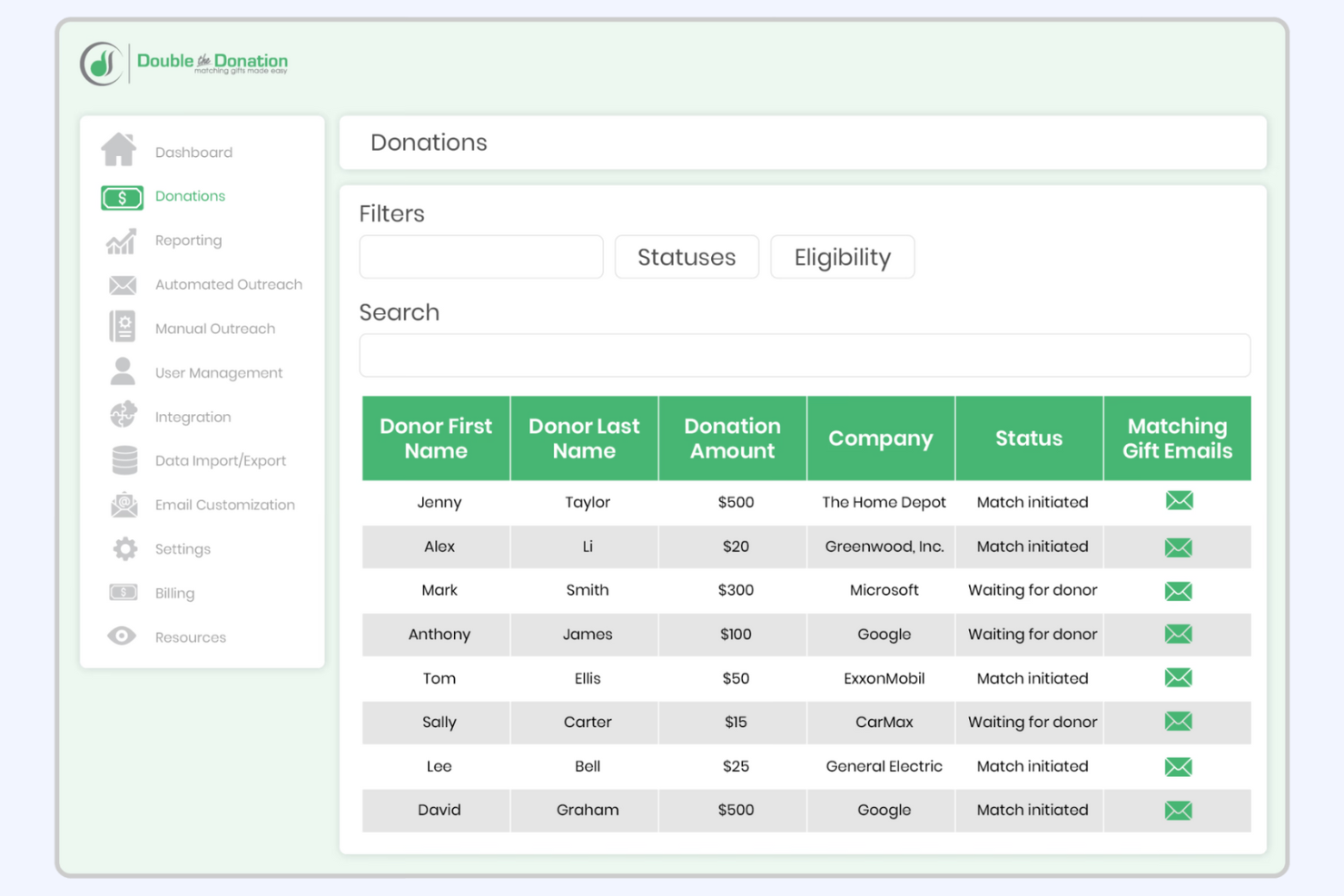
Task: Navigate to Automated Outreach
Action: coord(229,284)
